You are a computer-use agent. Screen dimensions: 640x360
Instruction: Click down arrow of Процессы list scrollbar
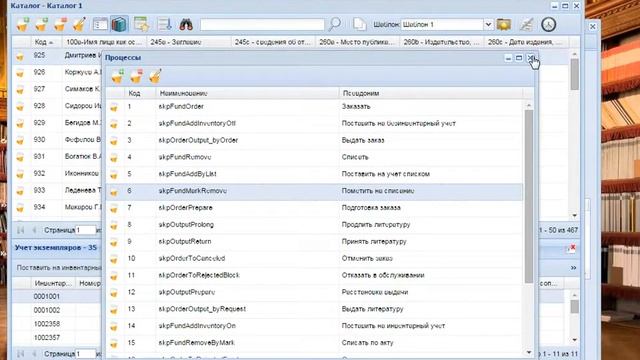point(529,353)
